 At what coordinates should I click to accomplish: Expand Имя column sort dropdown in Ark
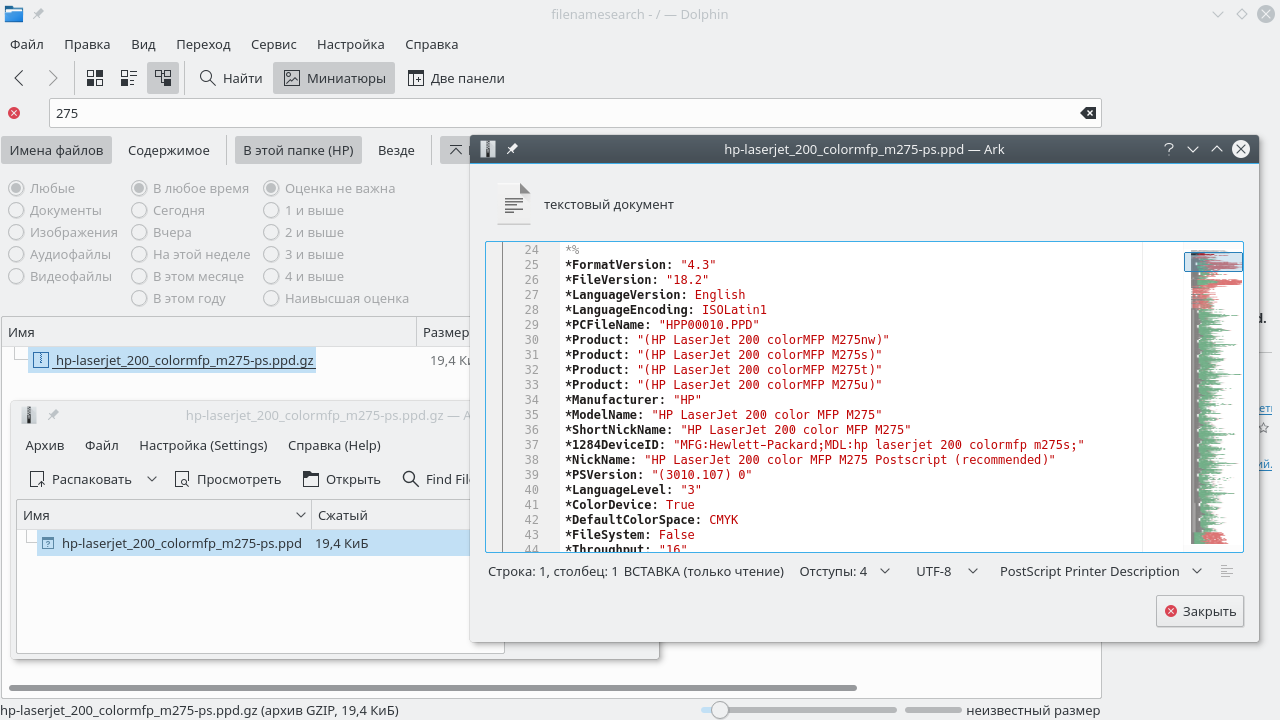point(301,515)
